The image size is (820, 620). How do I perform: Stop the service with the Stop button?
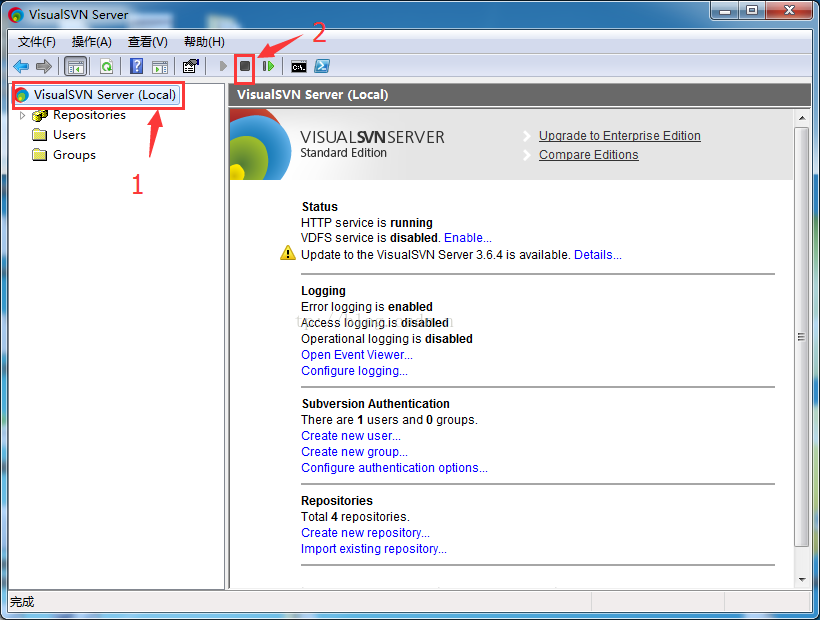point(245,66)
